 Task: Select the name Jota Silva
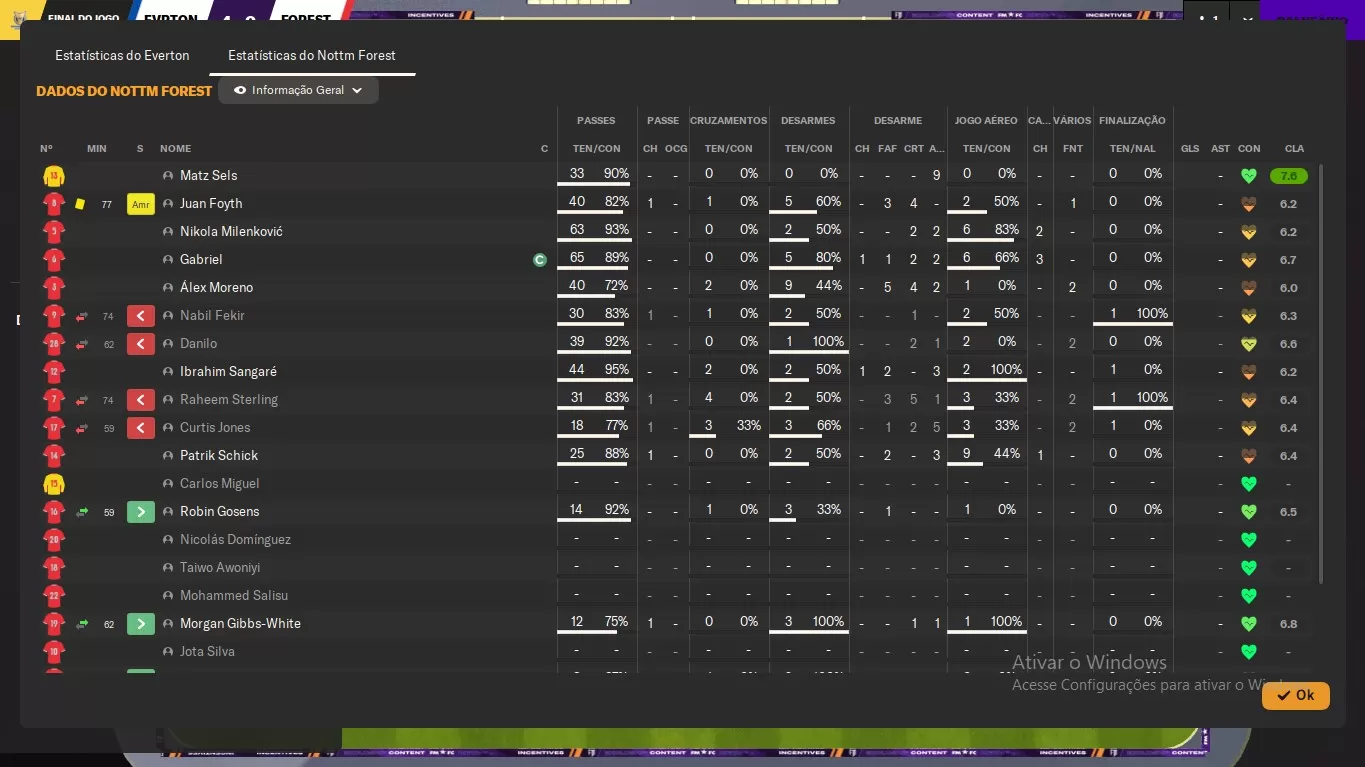click(207, 652)
